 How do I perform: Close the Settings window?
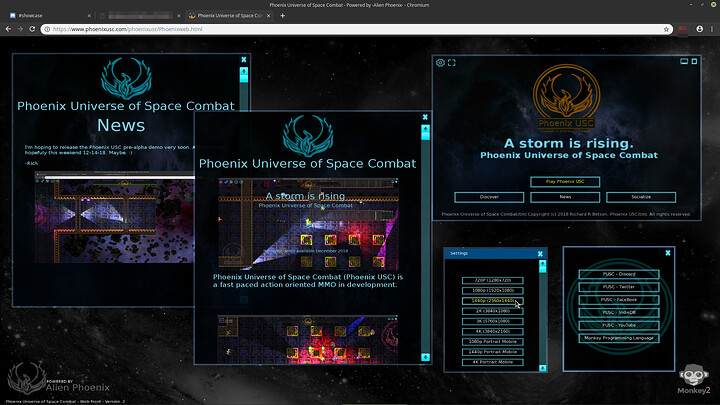540,253
